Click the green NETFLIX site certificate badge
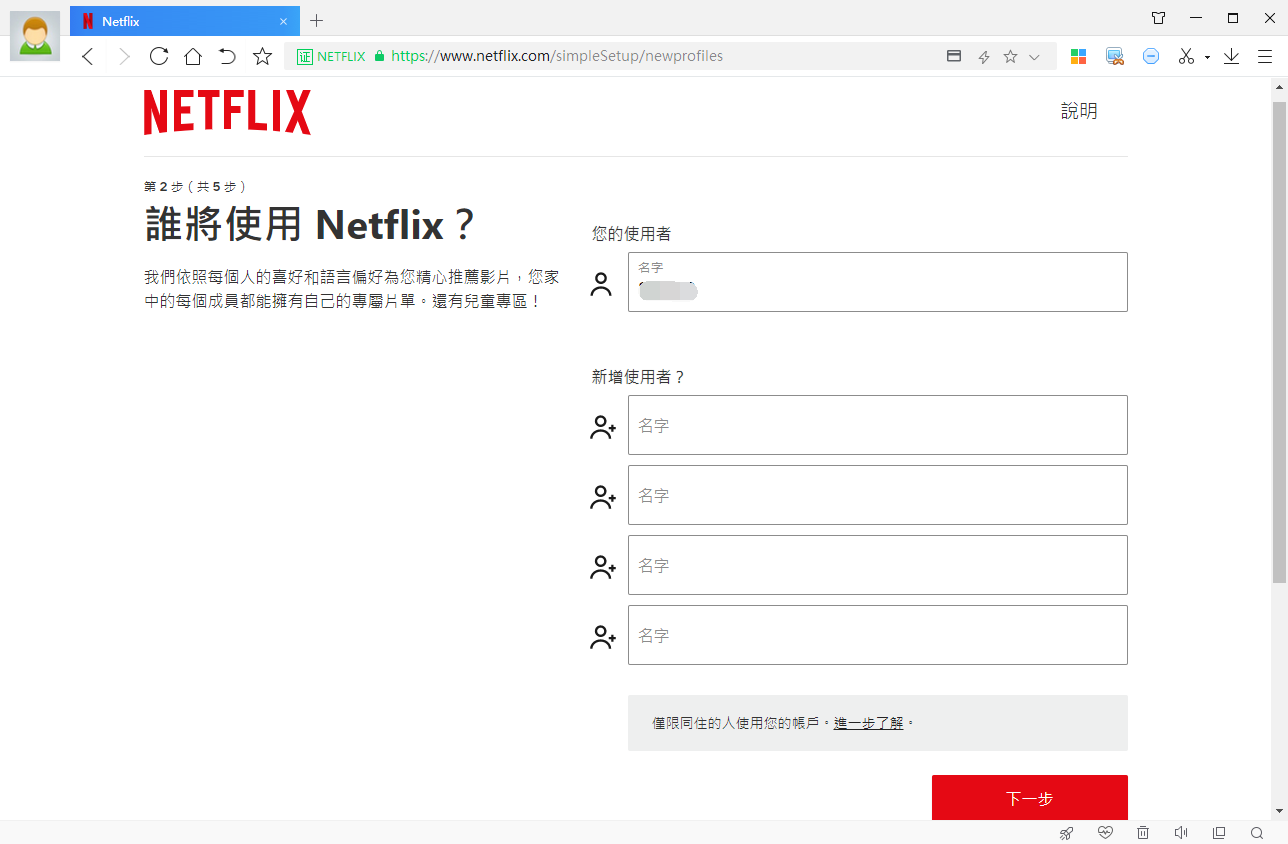1288x844 pixels. pos(331,57)
